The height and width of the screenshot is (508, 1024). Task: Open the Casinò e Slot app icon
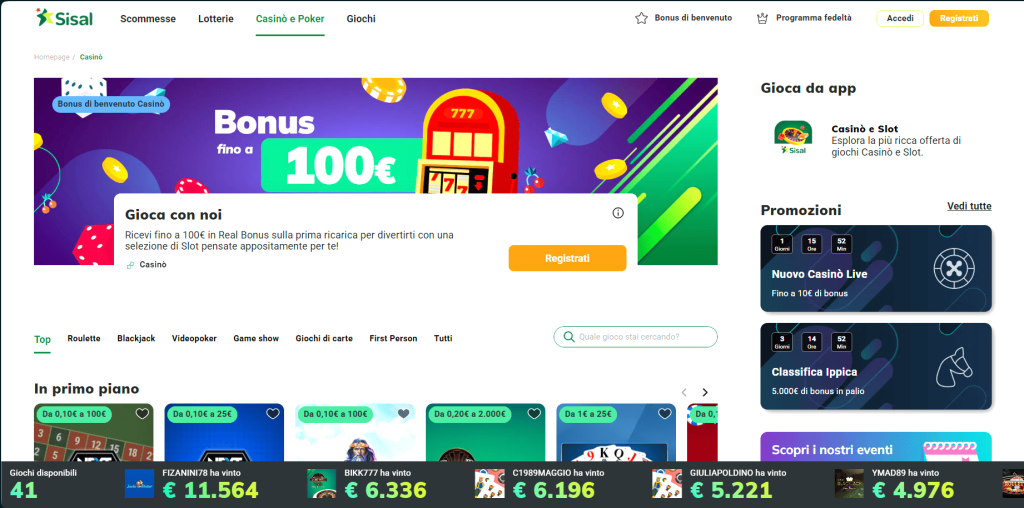(x=793, y=139)
